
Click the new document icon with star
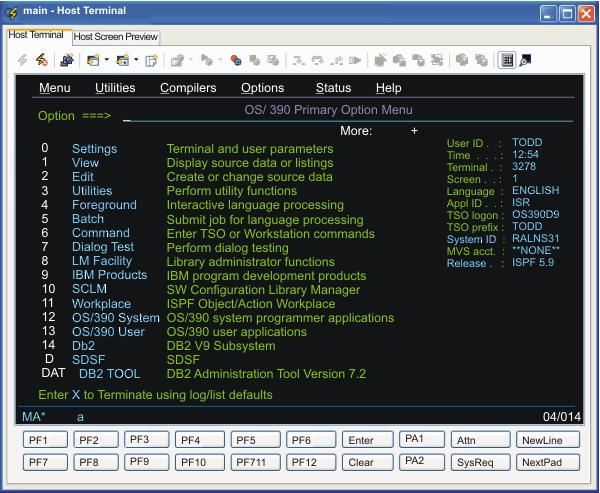152,60
